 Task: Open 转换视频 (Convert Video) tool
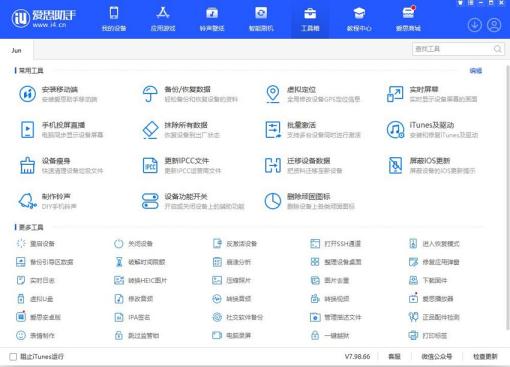pos(330,299)
